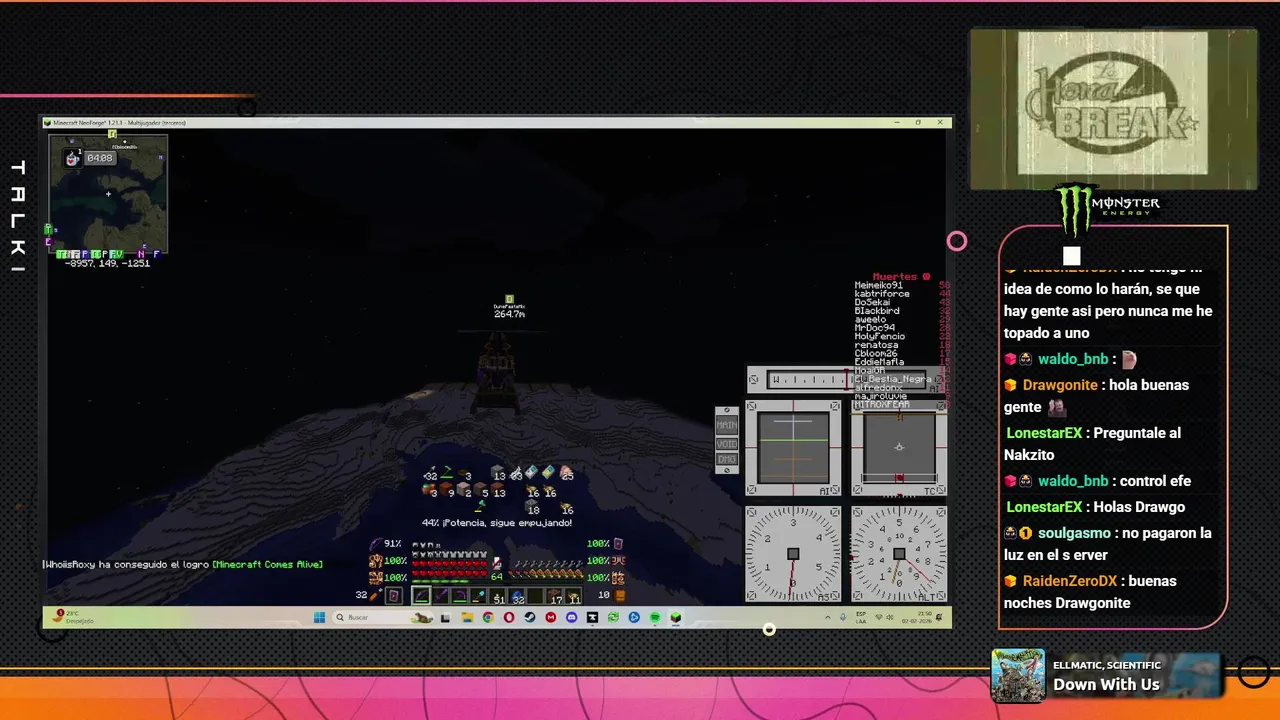Show hidden system tray icons
The image size is (1280, 720).
(x=828, y=617)
